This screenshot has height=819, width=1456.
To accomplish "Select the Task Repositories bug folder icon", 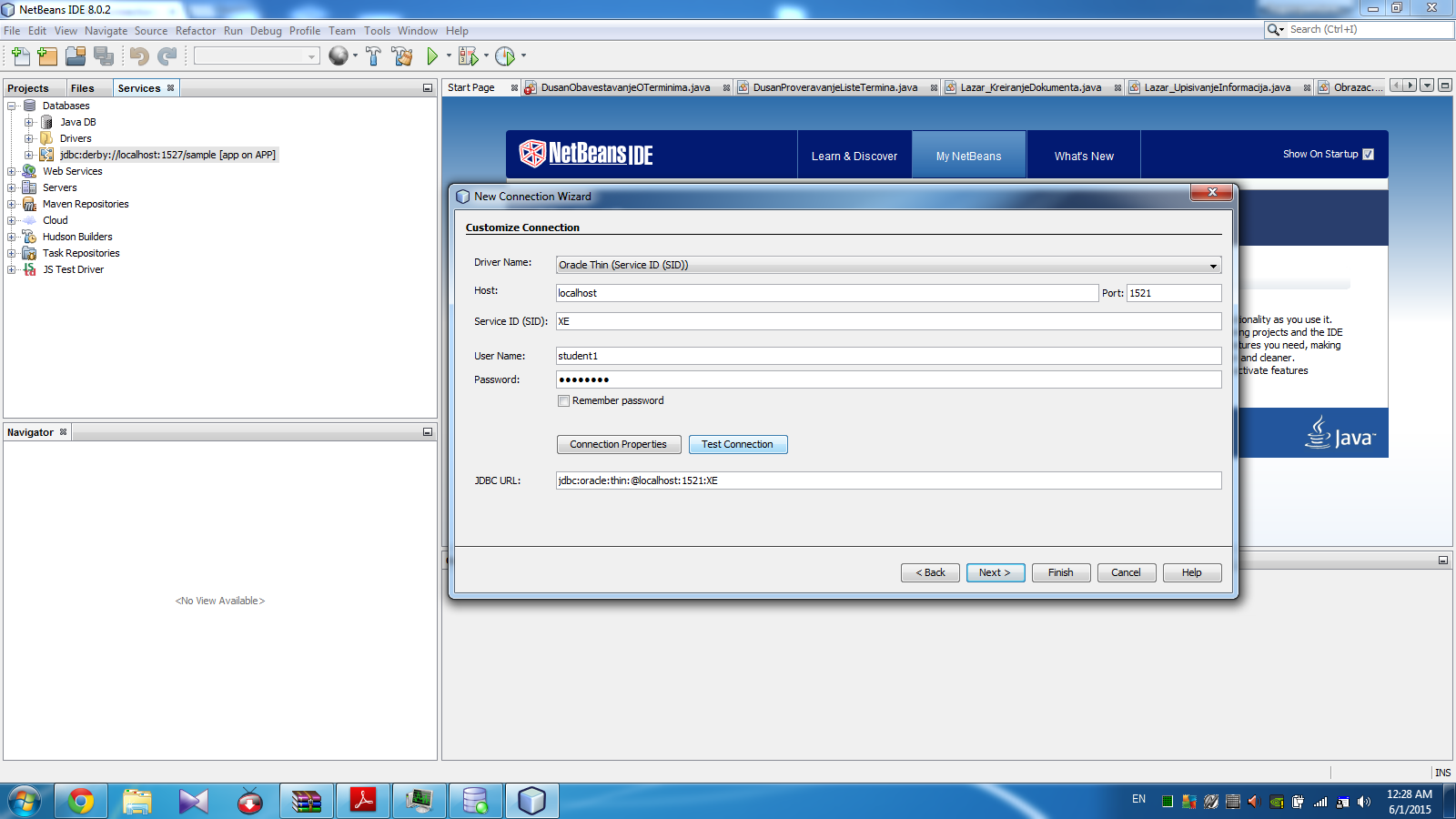I will [x=29, y=253].
